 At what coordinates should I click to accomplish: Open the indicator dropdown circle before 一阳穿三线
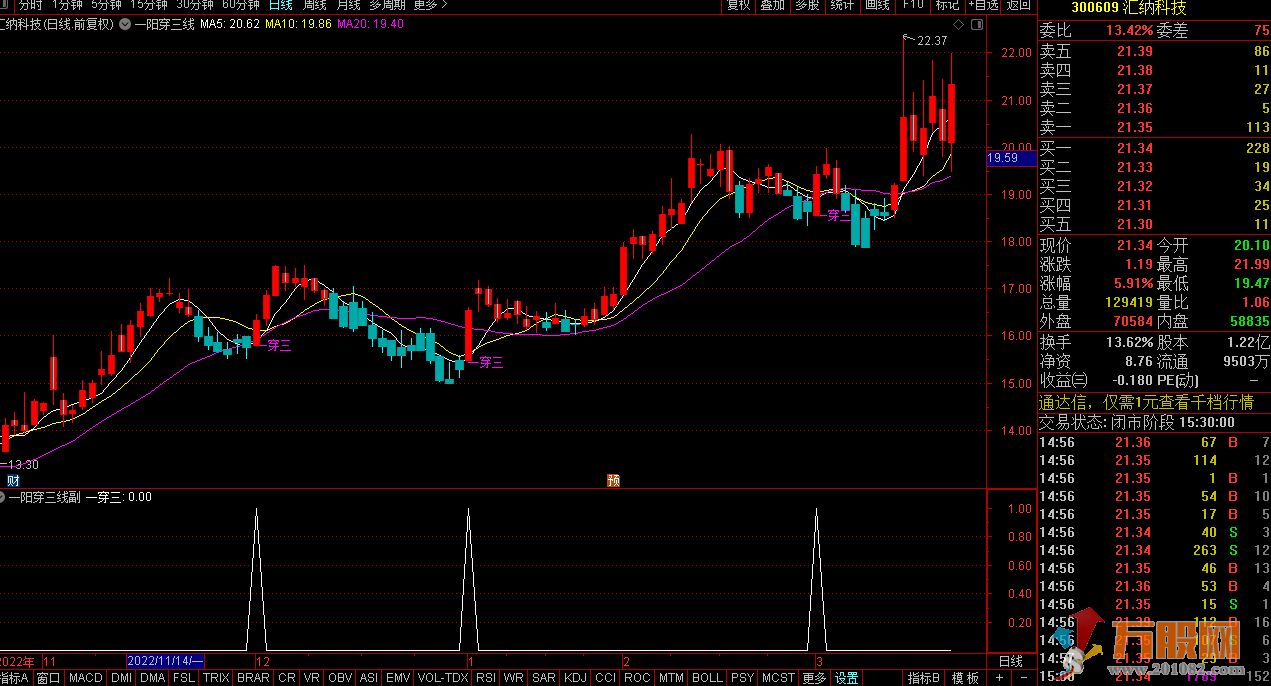point(125,24)
